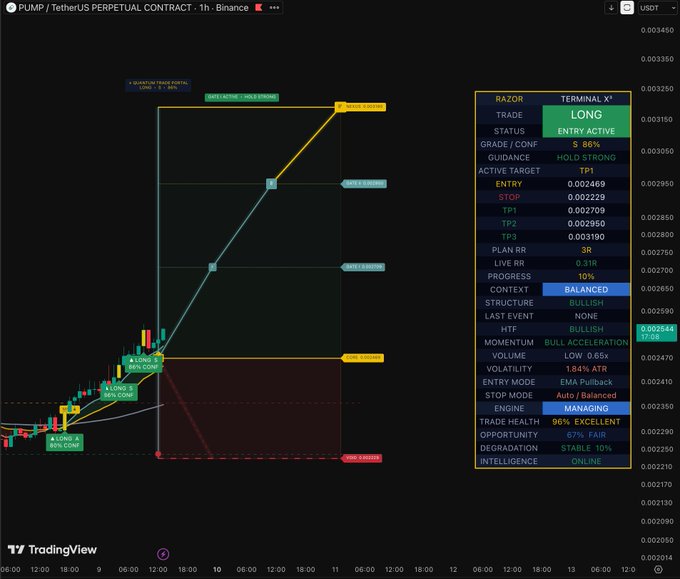Click the blue MANAGING engine cell
680x579 pixels.
586,409
